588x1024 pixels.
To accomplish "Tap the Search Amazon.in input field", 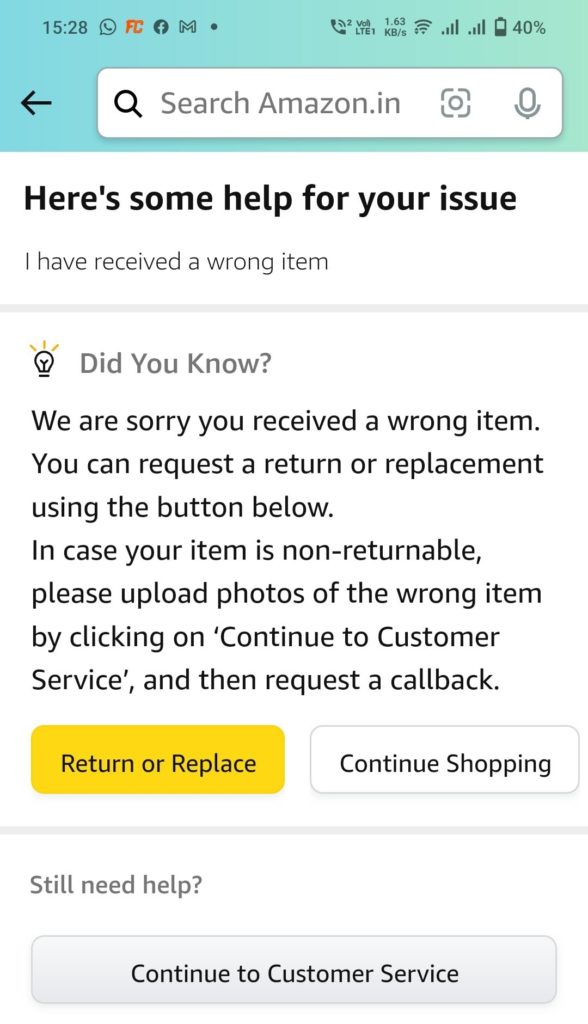I will click(x=280, y=103).
